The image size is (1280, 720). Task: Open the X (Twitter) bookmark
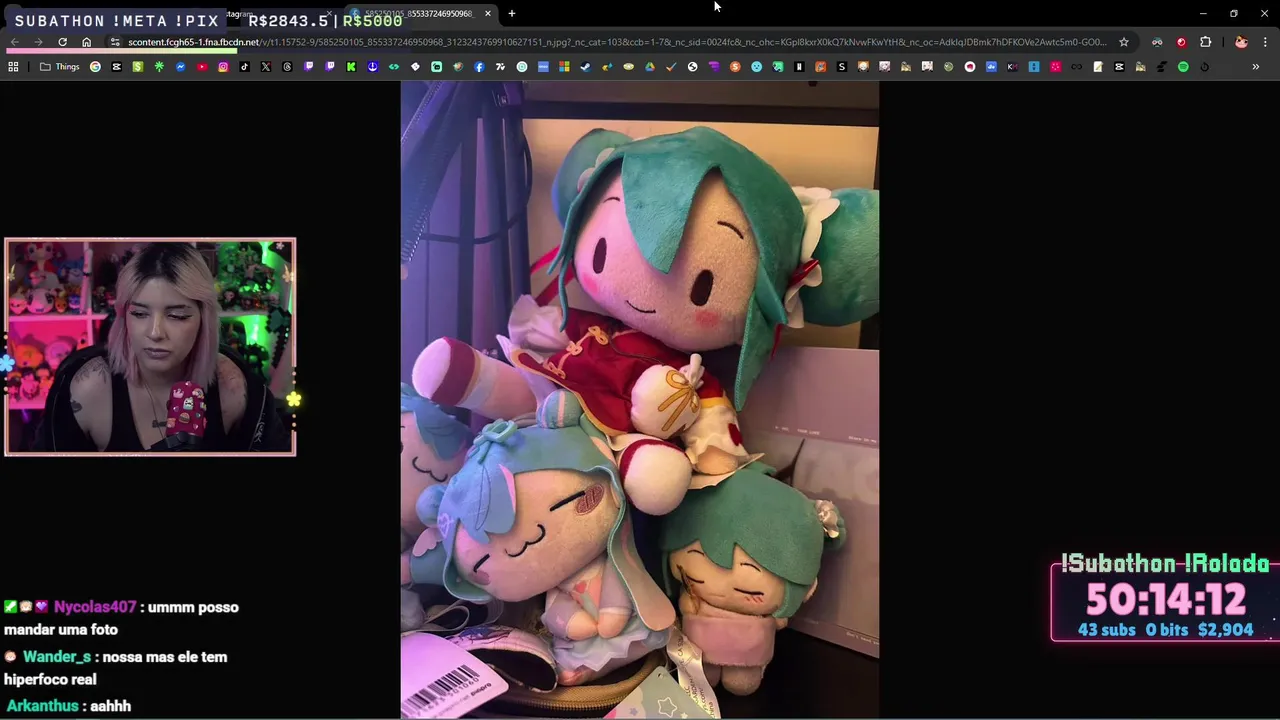(x=266, y=67)
